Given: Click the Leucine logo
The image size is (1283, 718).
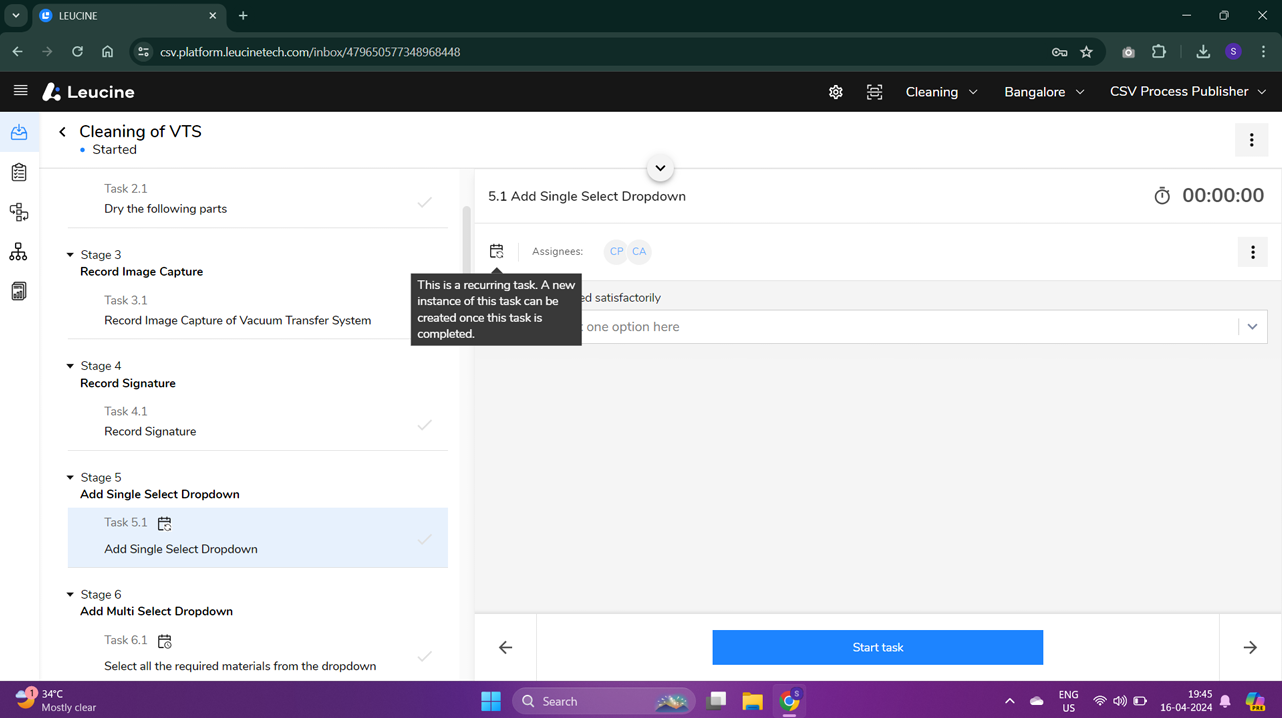Looking at the screenshot, I should click(x=88, y=92).
